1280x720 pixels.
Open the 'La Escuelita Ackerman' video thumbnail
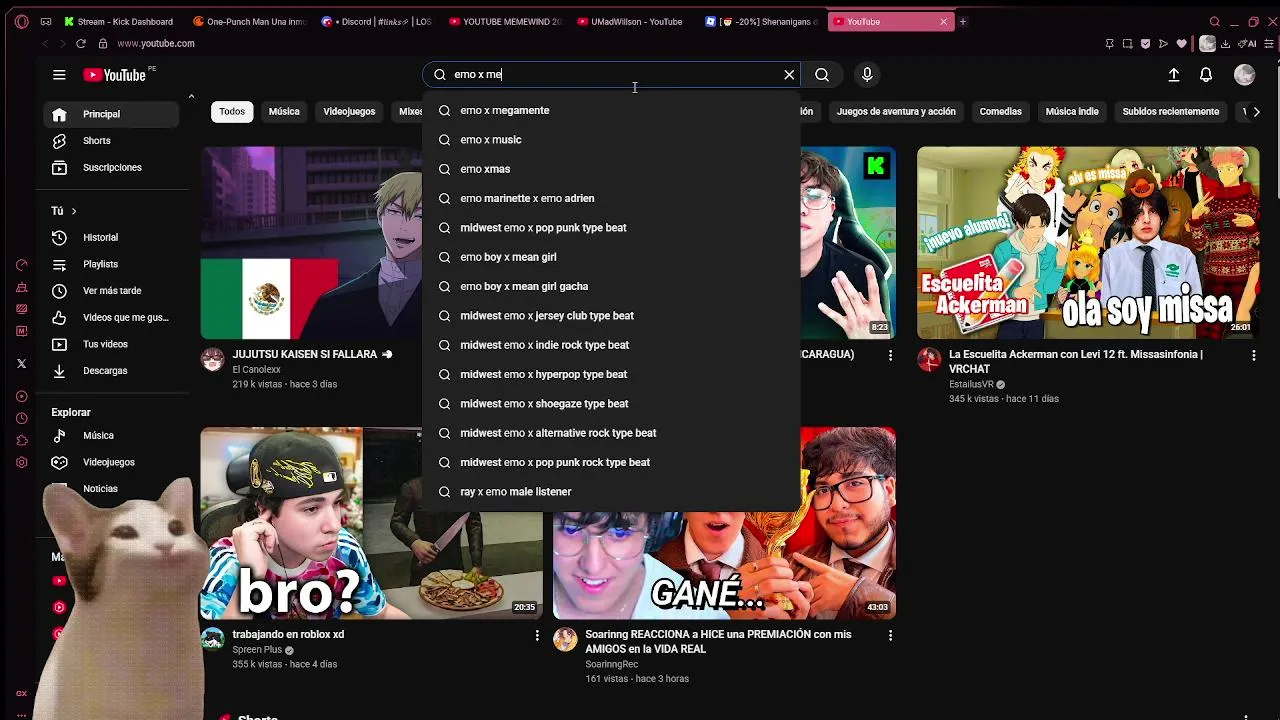(1088, 243)
